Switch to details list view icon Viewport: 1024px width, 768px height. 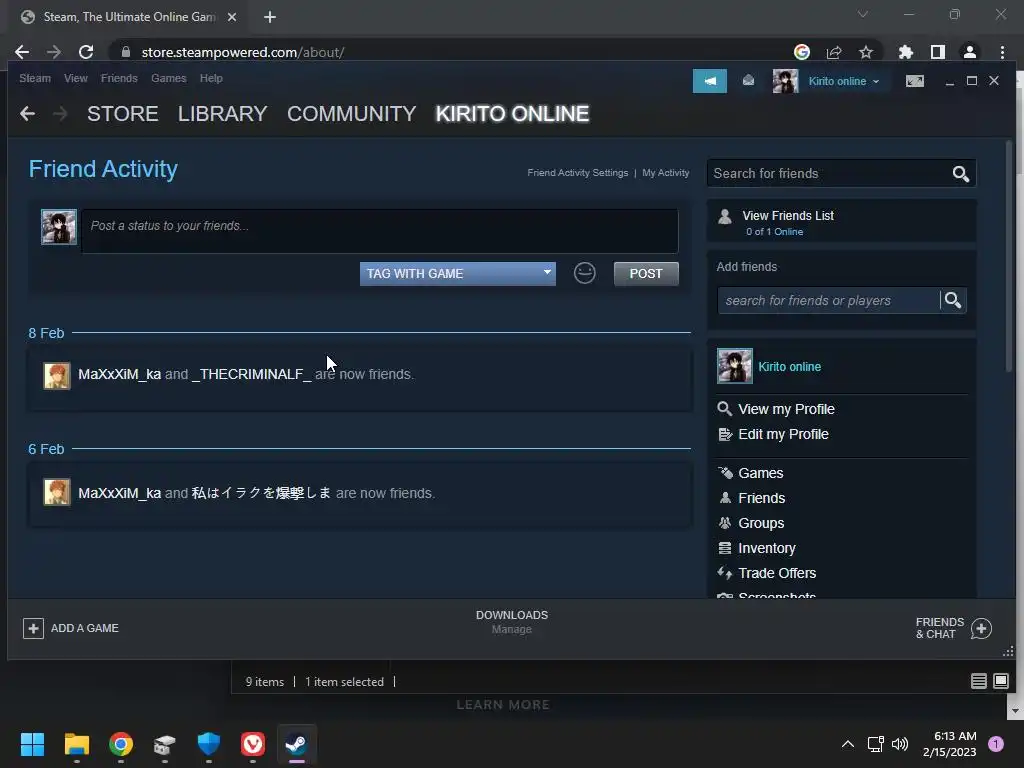(x=978, y=681)
